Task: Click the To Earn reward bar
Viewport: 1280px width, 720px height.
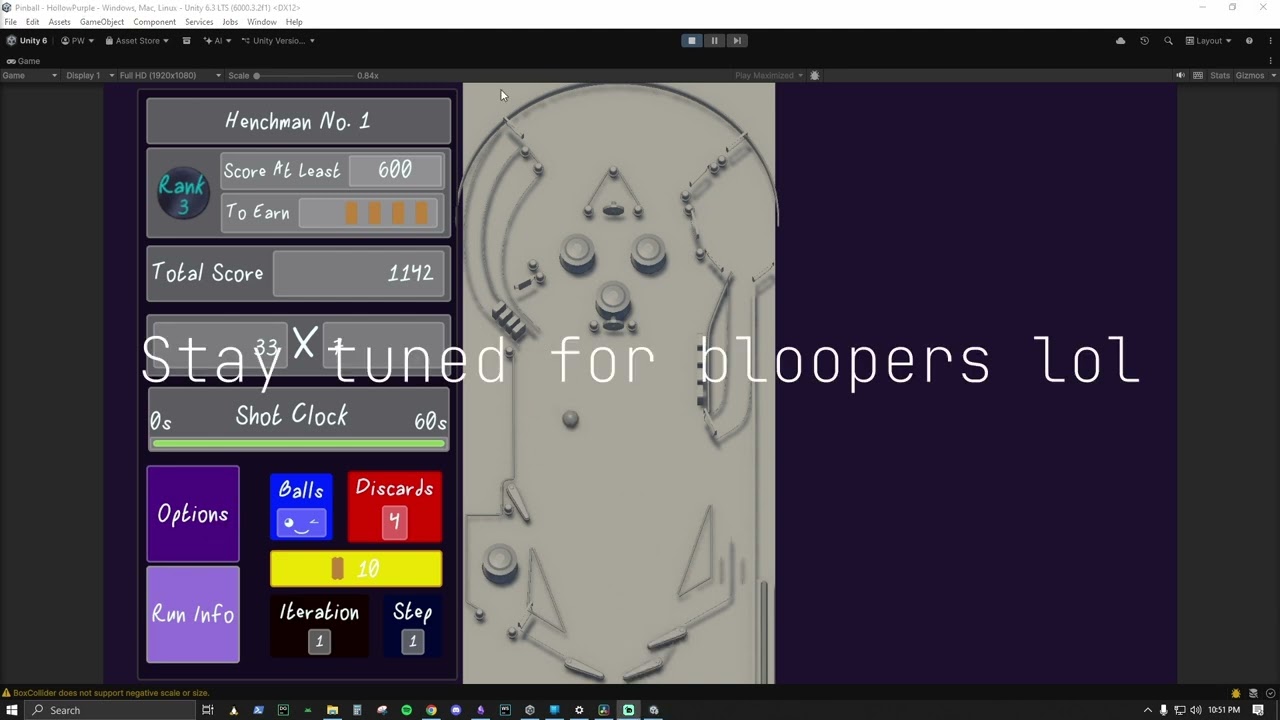Action: pos(369,213)
